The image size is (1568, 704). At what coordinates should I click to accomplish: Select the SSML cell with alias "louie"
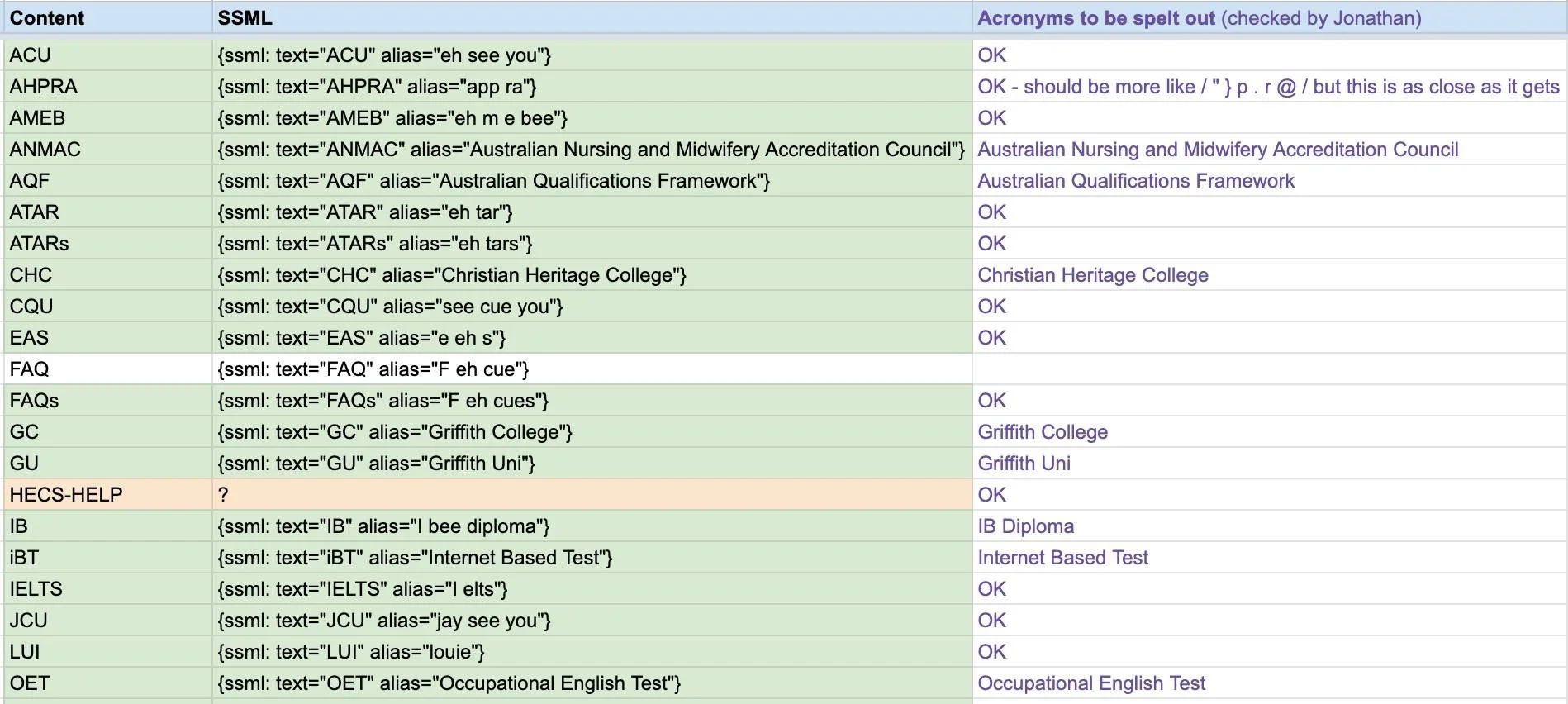click(x=592, y=652)
